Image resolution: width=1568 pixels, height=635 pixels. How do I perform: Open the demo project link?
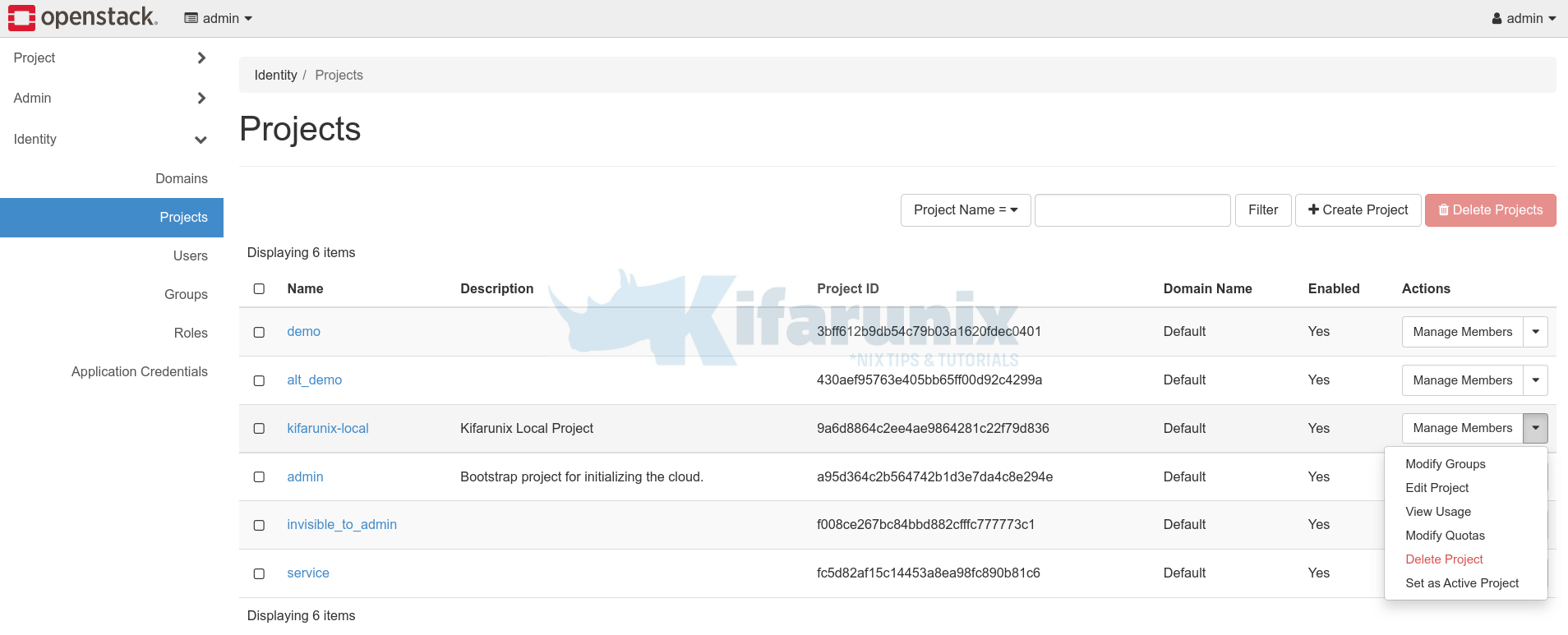coord(303,331)
